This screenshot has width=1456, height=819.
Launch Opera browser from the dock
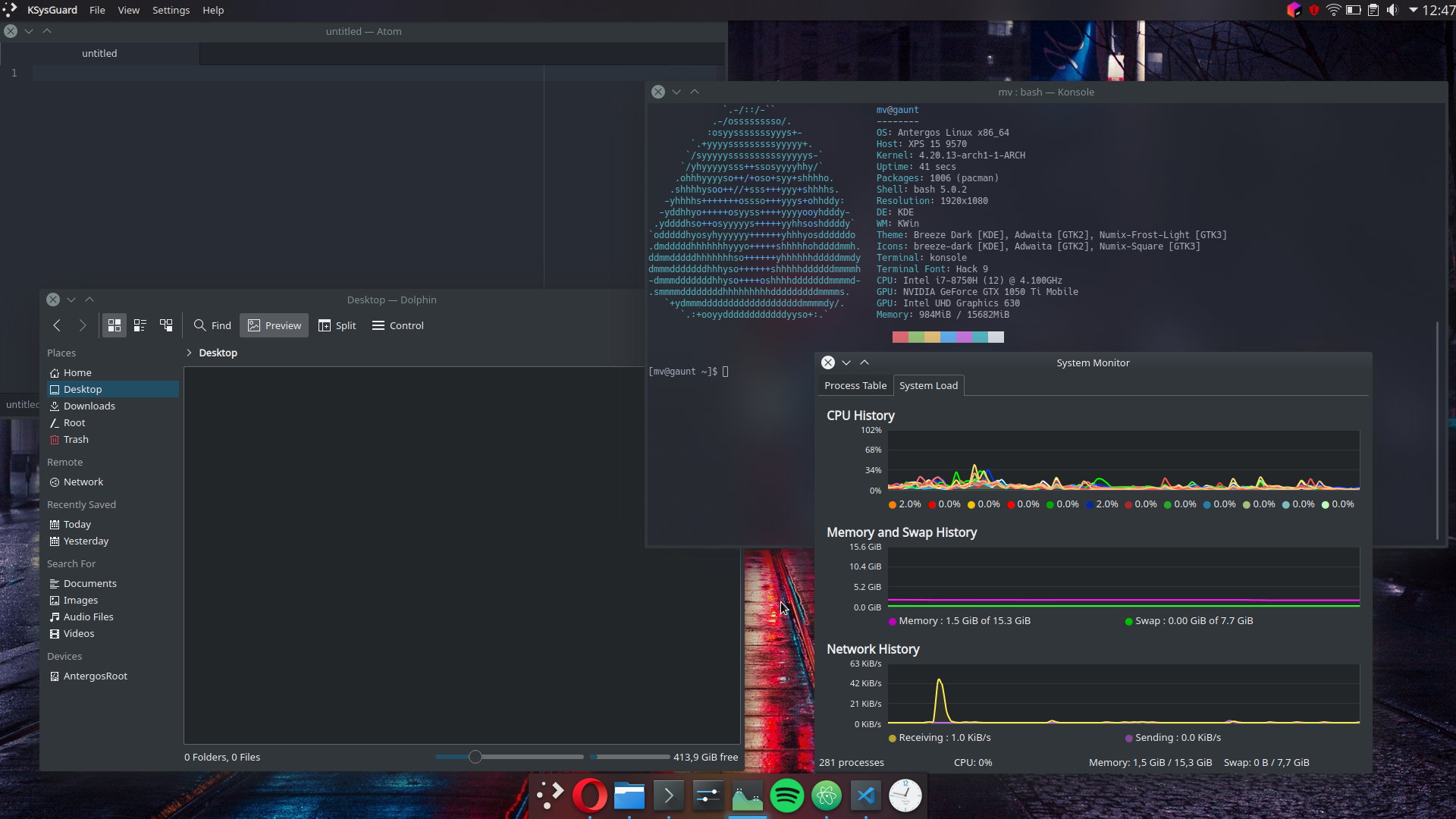pyautogui.click(x=590, y=795)
